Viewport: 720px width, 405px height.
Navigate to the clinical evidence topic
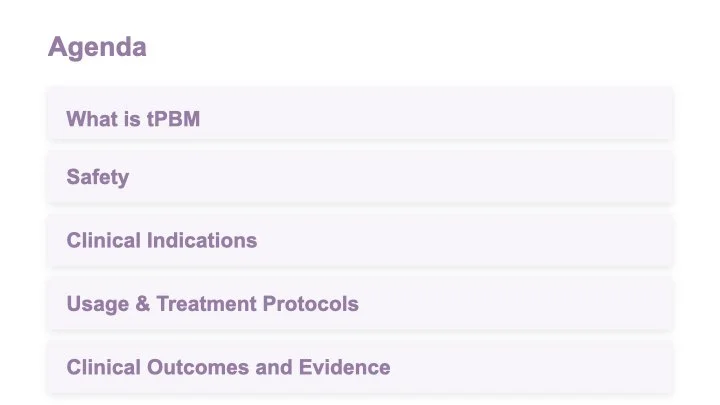(x=360, y=367)
